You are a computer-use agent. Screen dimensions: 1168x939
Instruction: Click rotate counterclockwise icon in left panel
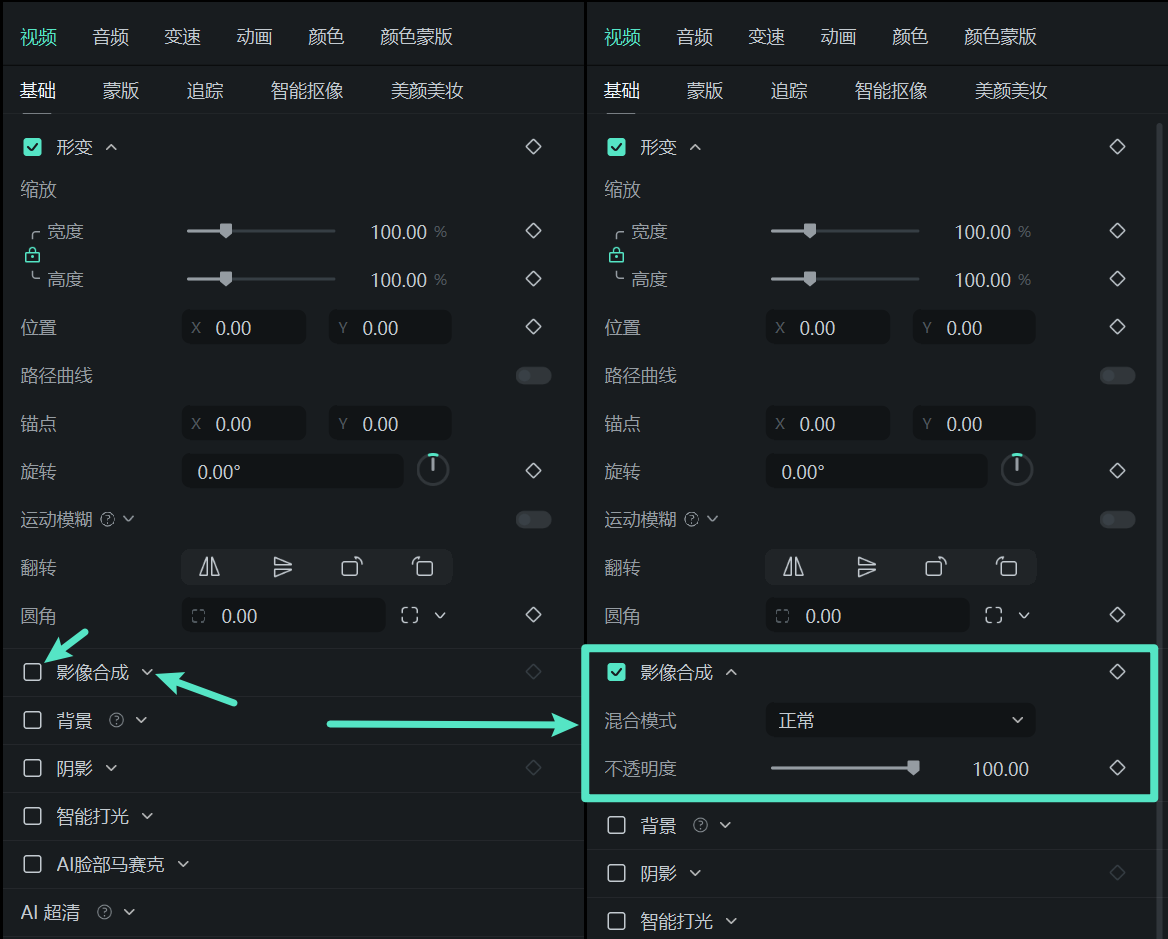click(422, 567)
